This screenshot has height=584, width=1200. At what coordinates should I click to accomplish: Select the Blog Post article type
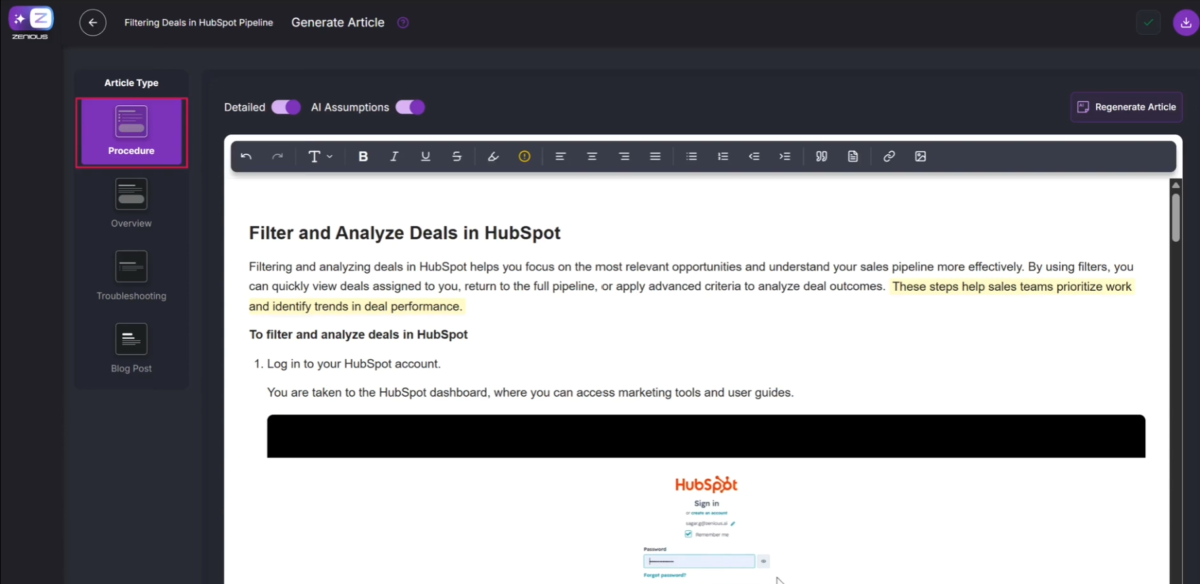coord(131,348)
